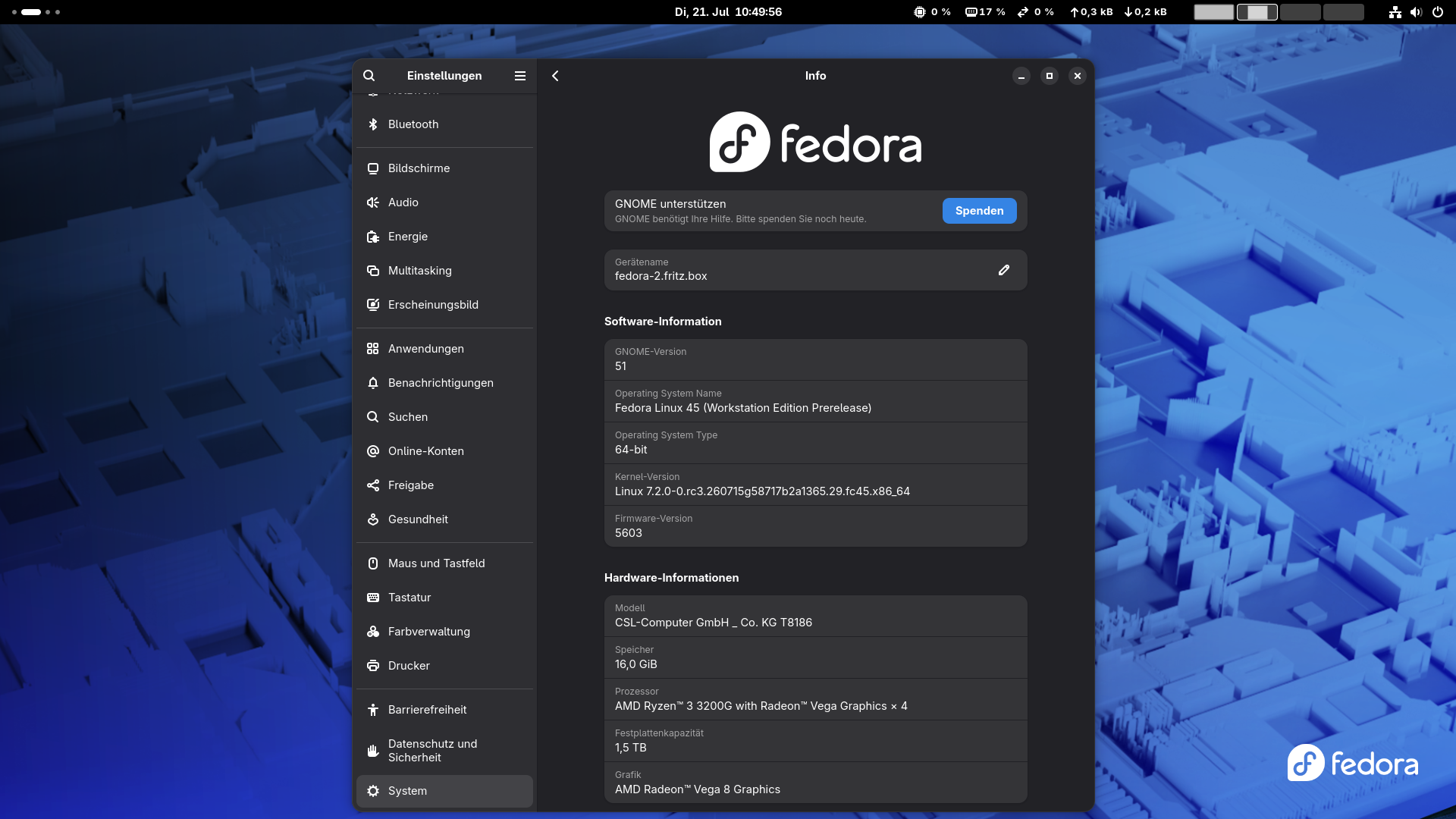Click the Datenschutz und Sicherheit hand icon
The image size is (1456, 819).
coord(373,751)
